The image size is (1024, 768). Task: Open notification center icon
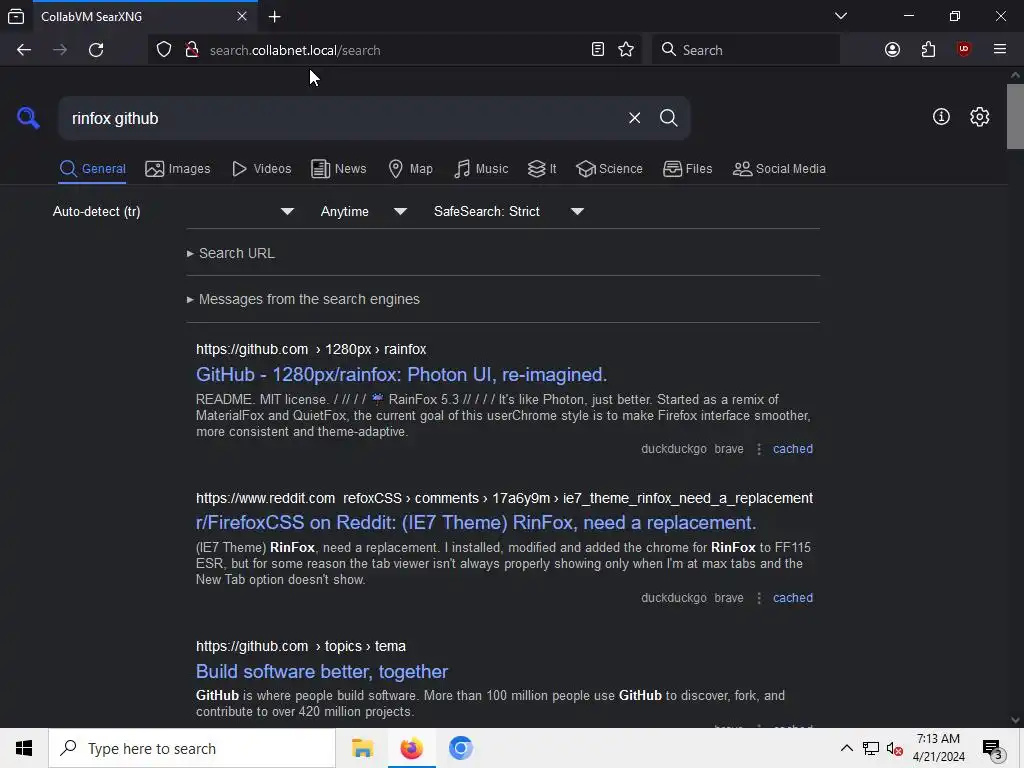click(993, 748)
